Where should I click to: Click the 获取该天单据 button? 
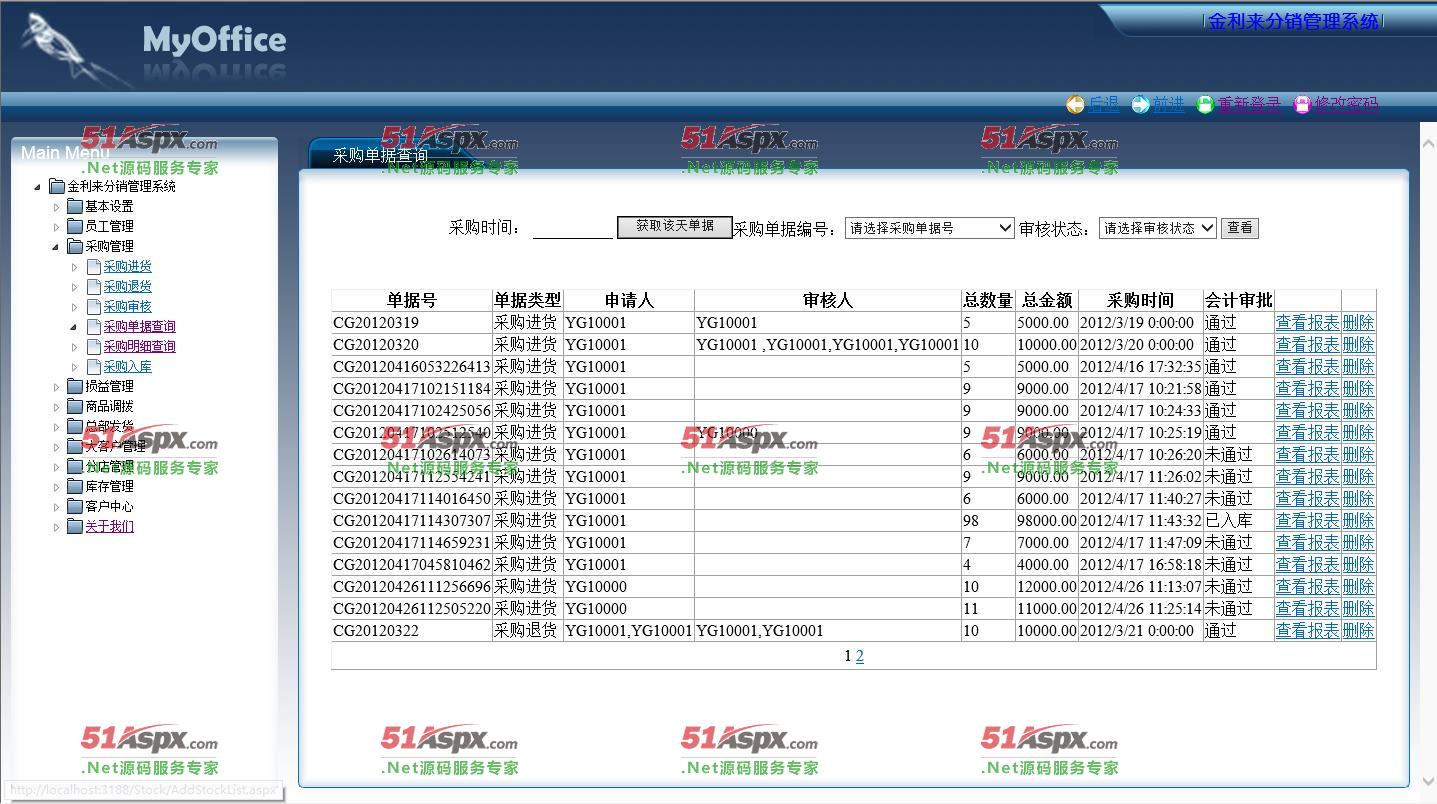coord(675,227)
